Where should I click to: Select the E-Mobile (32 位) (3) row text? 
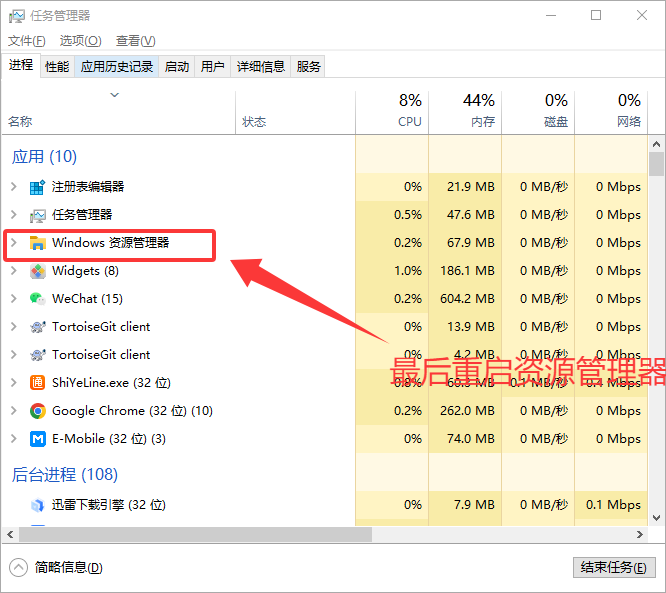[x=109, y=439]
